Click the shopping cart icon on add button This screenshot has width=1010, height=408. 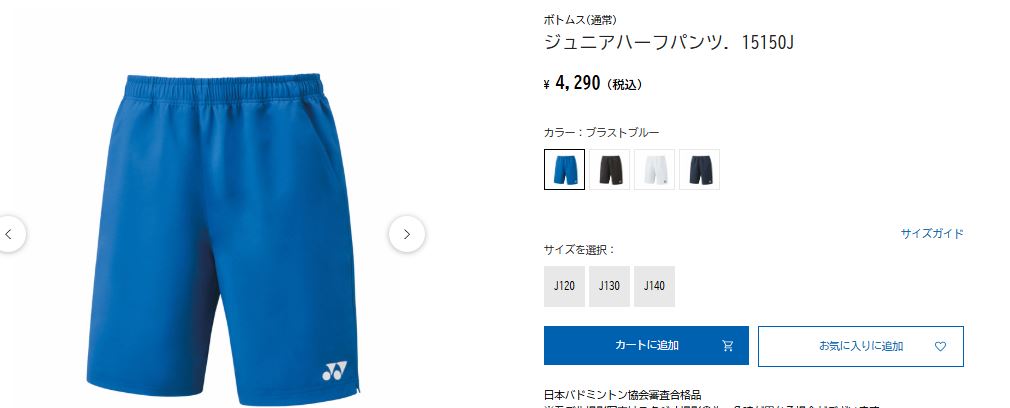coord(728,346)
